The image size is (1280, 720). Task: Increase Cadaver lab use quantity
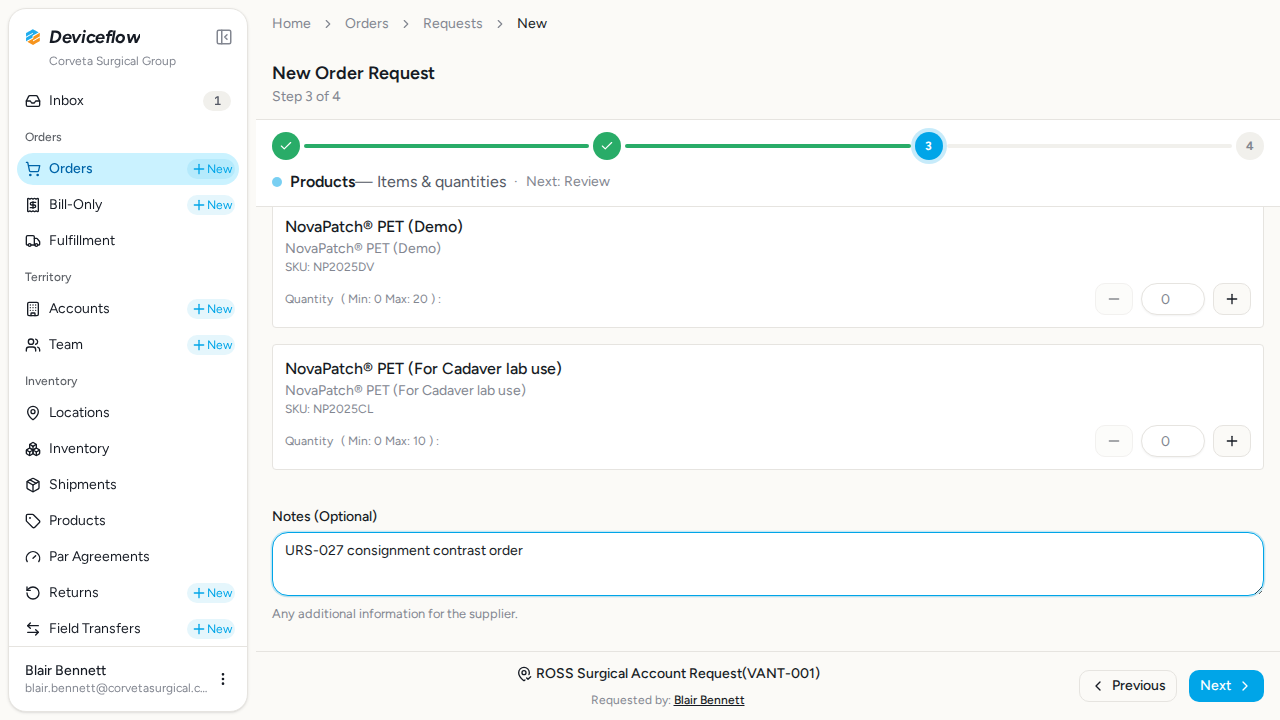pyautogui.click(x=1232, y=441)
